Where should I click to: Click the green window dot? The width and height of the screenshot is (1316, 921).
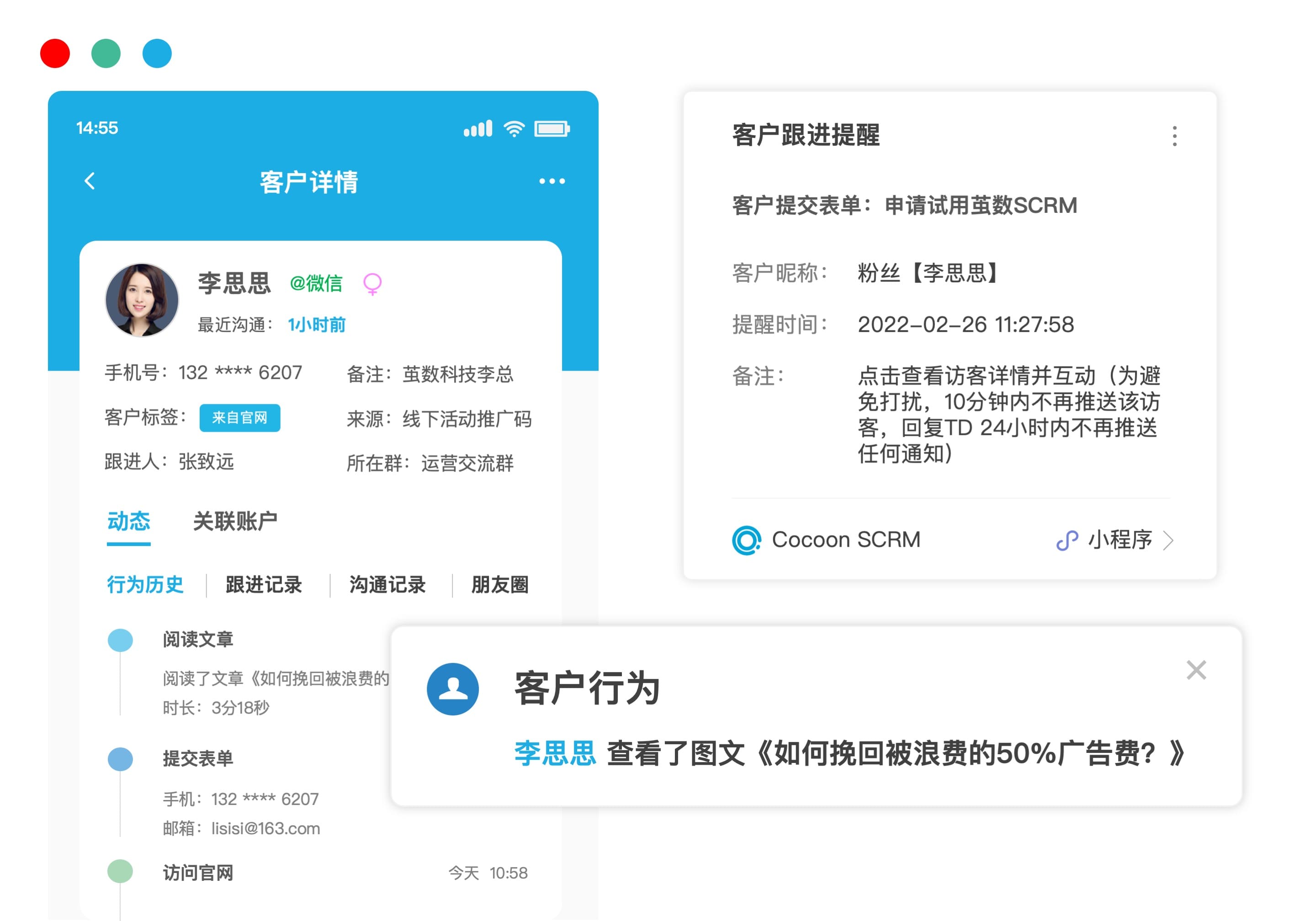106,53
